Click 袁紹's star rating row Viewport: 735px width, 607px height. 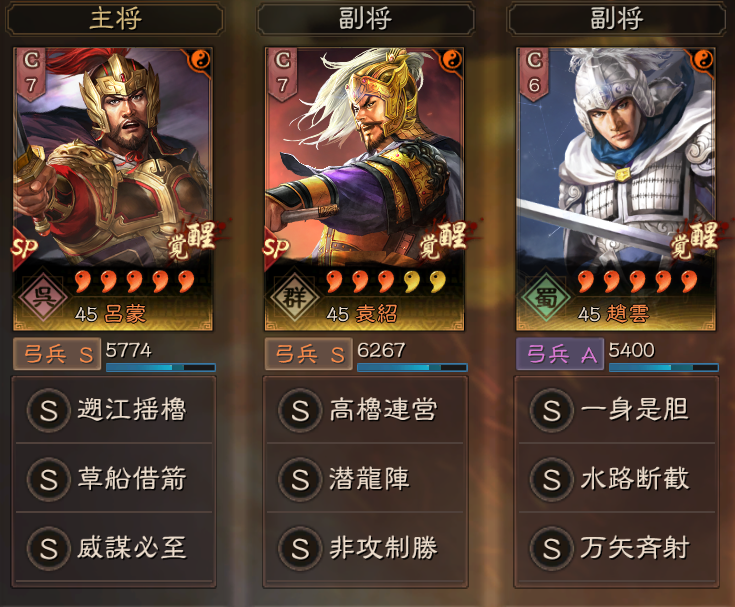click(386, 282)
